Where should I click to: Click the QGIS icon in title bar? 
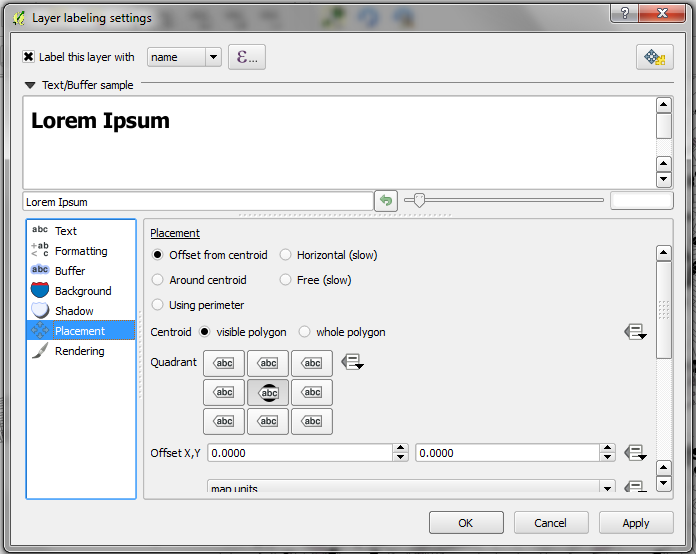click(x=19, y=18)
